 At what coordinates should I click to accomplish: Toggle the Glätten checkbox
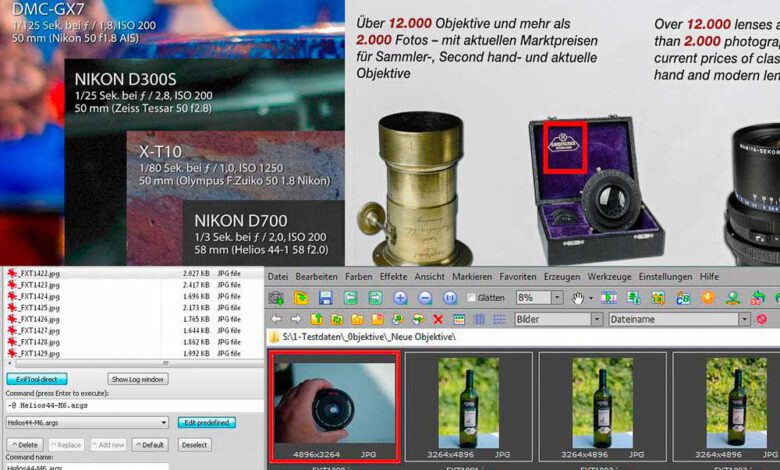471,298
